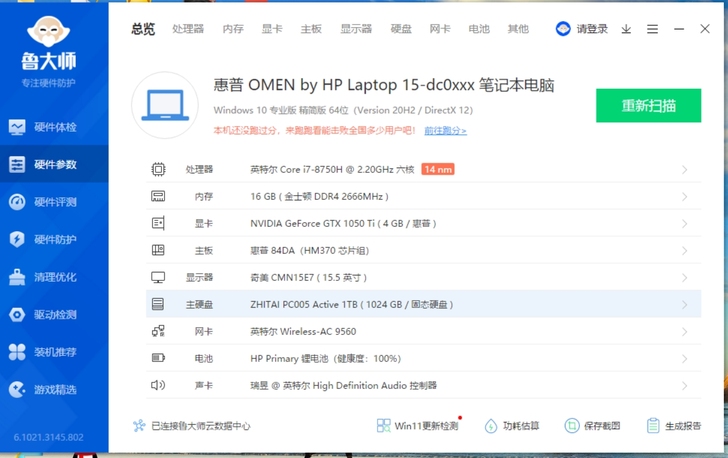Expand the 网卡 row chevron
Image resolution: width=728 pixels, height=458 pixels.
[684, 331]
